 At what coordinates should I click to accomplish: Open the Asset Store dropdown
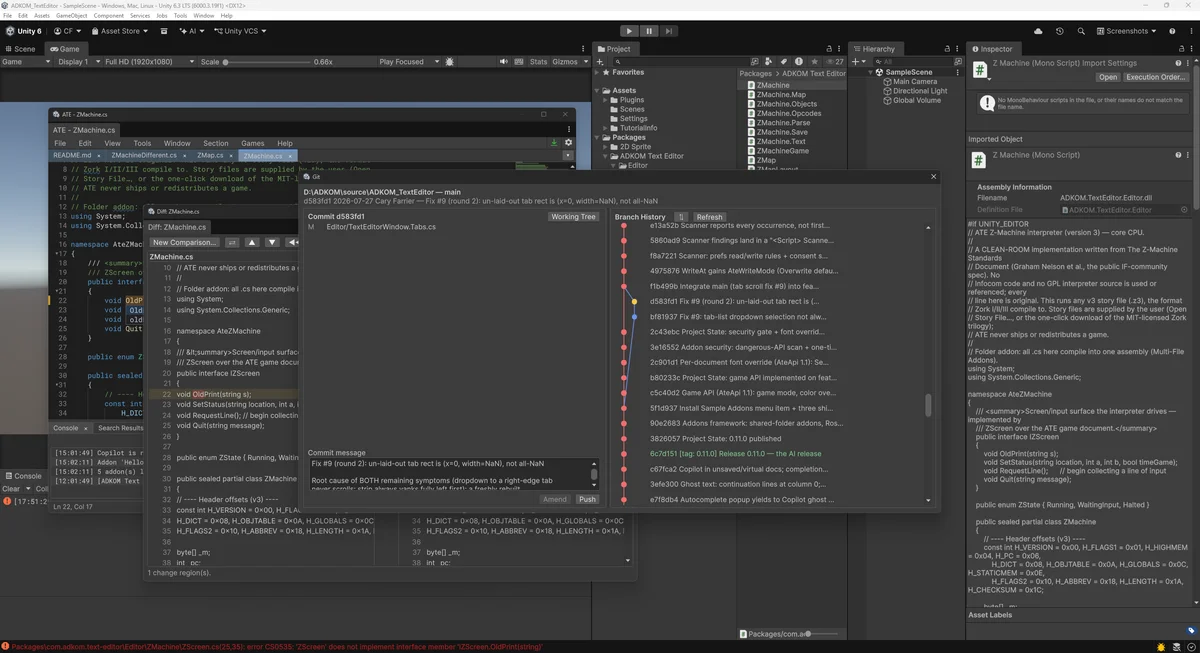pyautogui.click(x=120, y=31)
